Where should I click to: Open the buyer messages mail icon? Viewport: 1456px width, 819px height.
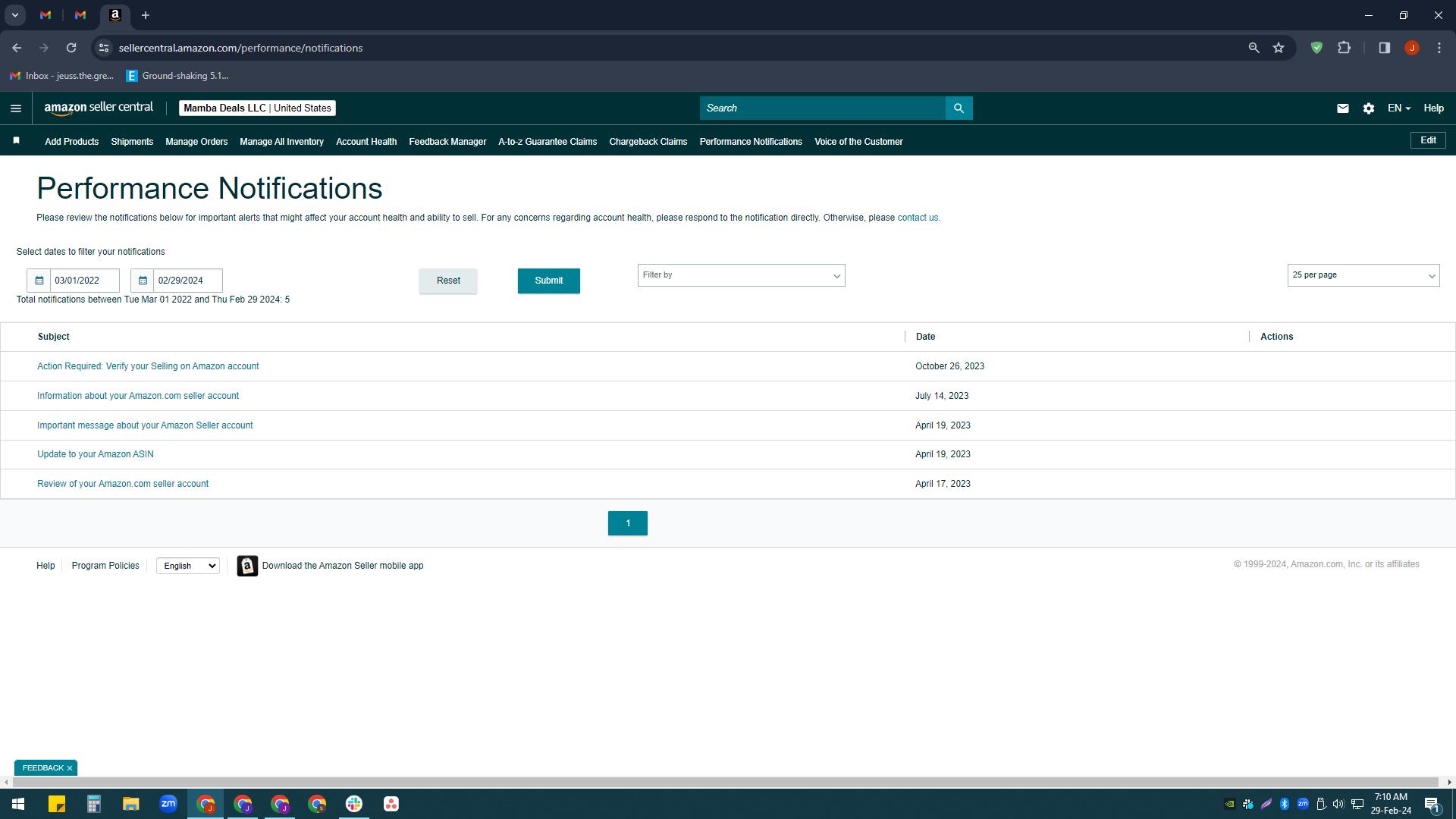[x=1342, y=108]
